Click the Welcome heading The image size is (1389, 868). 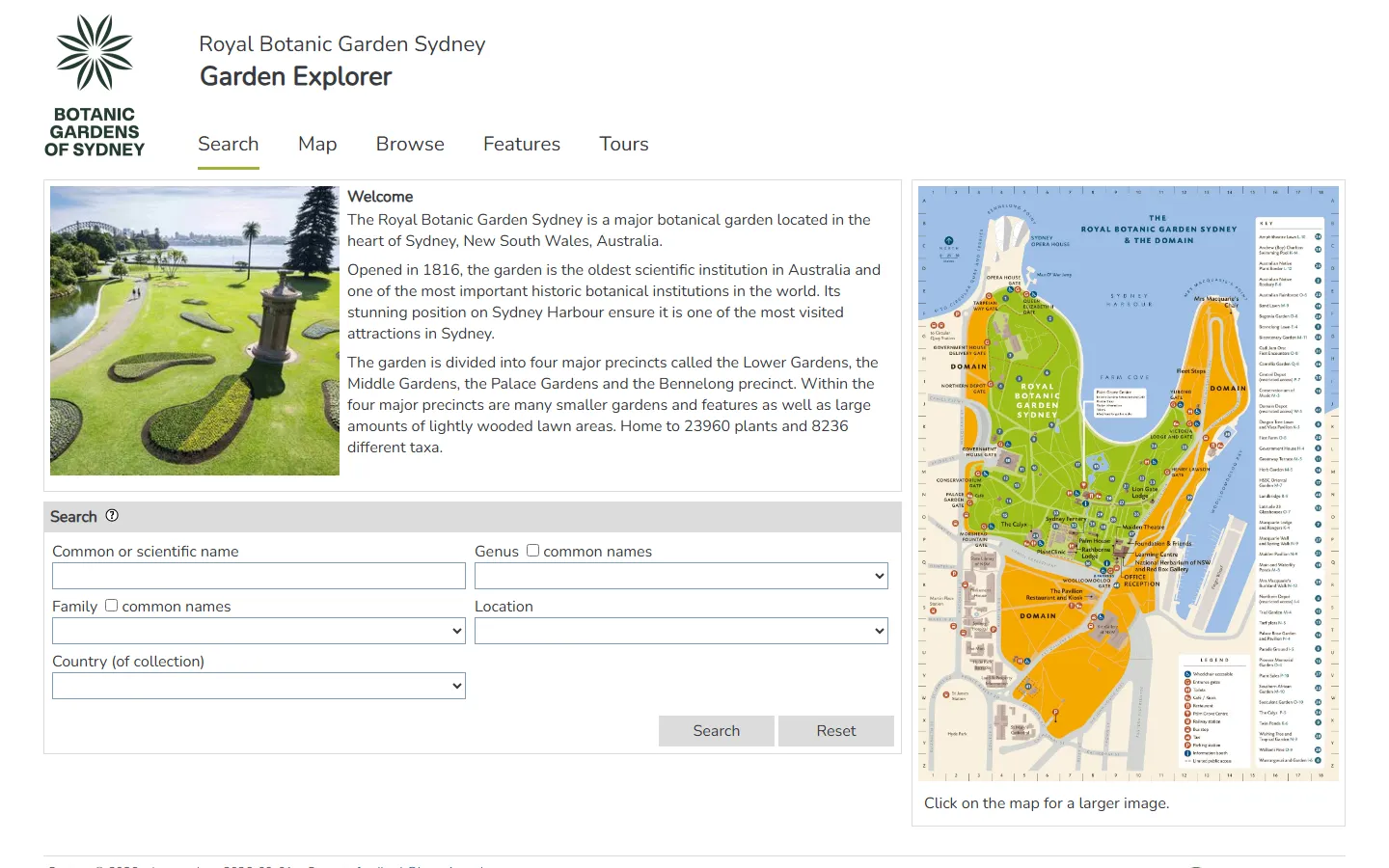coord(380,197)
